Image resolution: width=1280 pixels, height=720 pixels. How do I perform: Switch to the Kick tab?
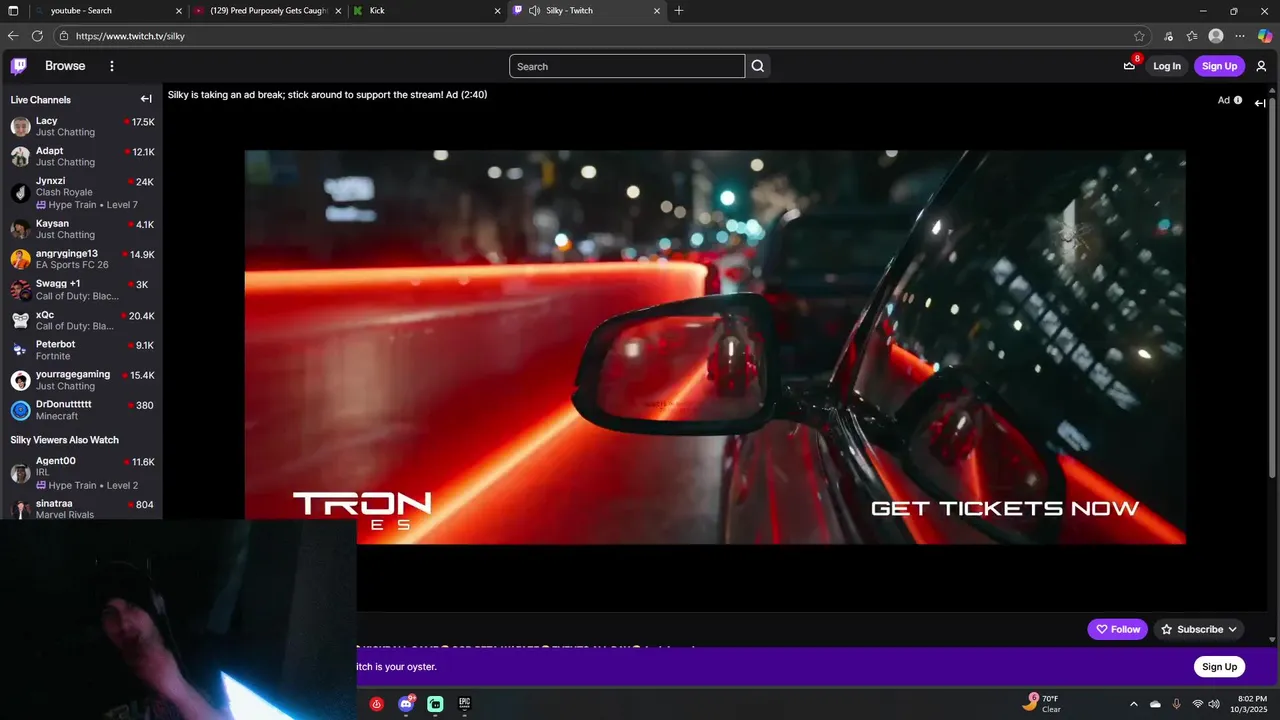(427, 10)
